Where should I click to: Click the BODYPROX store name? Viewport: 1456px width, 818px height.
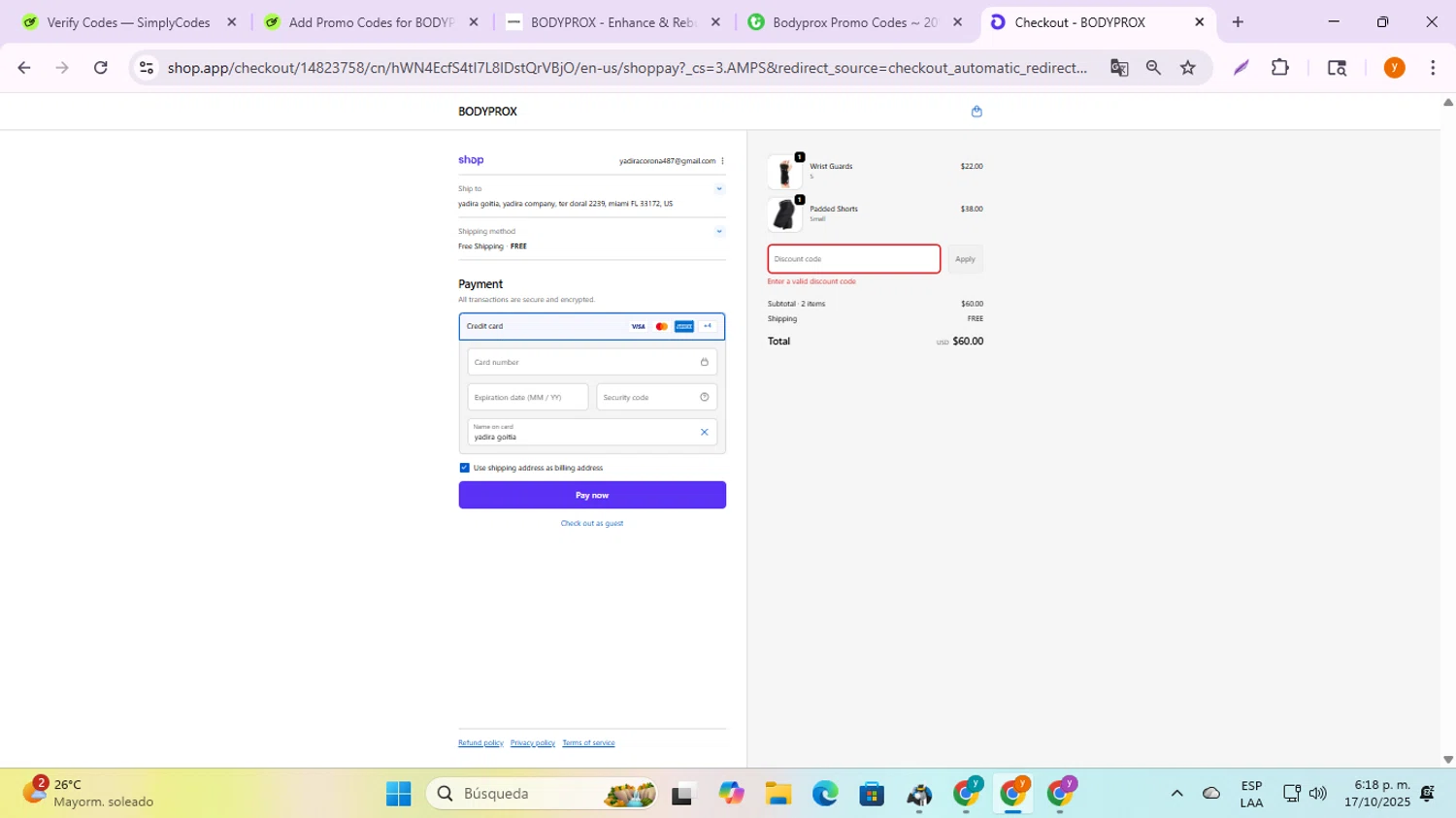(487, 112)
